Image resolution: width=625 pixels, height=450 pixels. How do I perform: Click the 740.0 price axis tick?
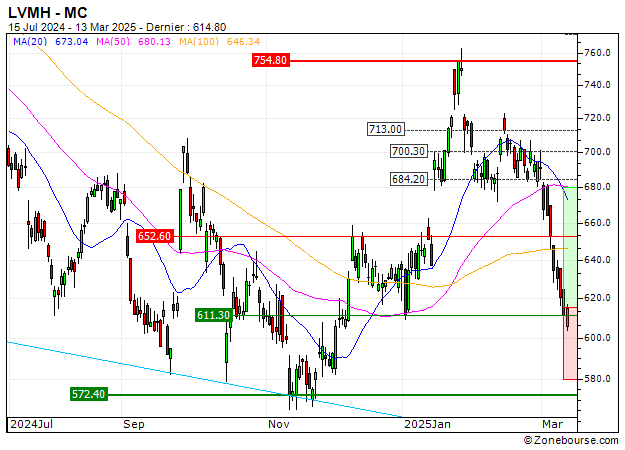597,84
